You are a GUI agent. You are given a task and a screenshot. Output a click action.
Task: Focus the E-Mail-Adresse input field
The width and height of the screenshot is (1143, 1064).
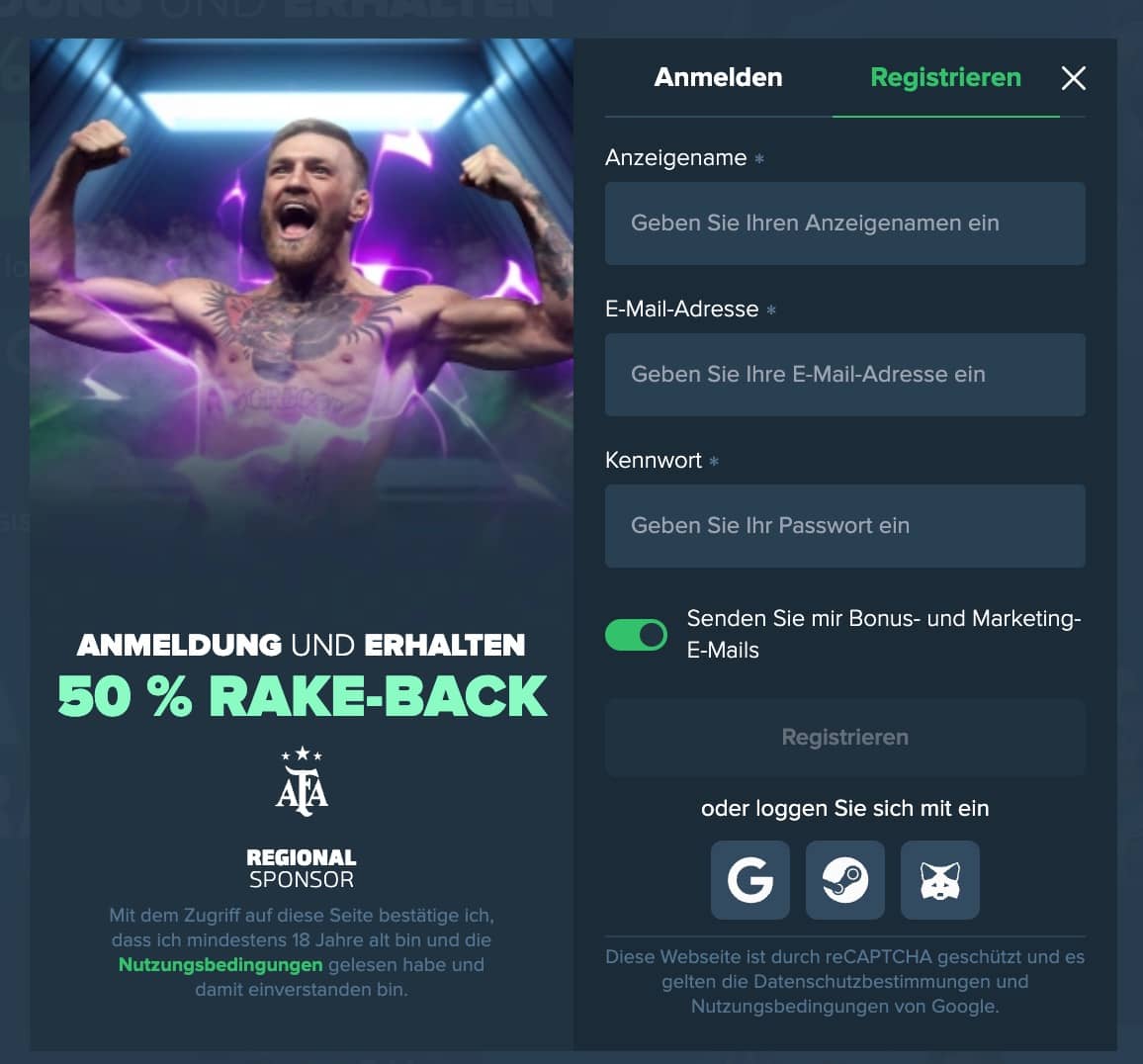tap(844, 375)
